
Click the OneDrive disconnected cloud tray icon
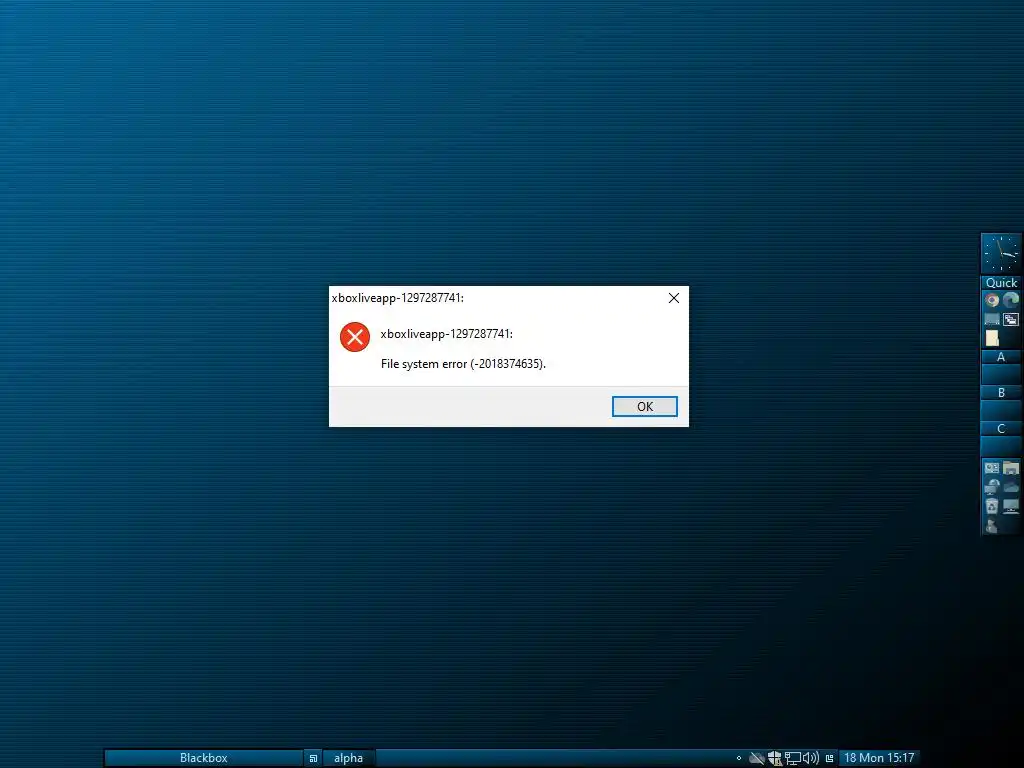coord(757,758)
